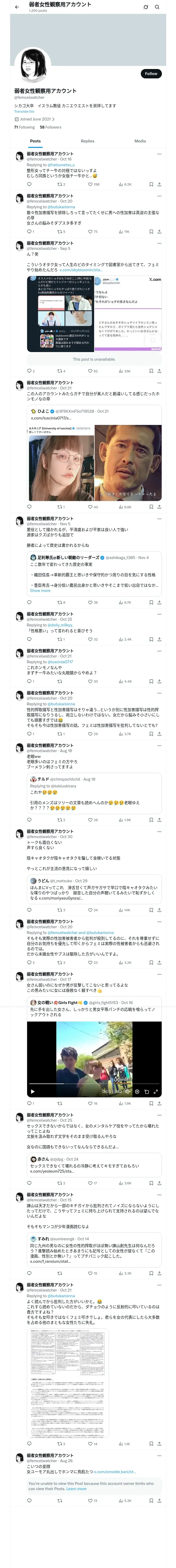Switch to the Replies tab

(x=87, y=141)
